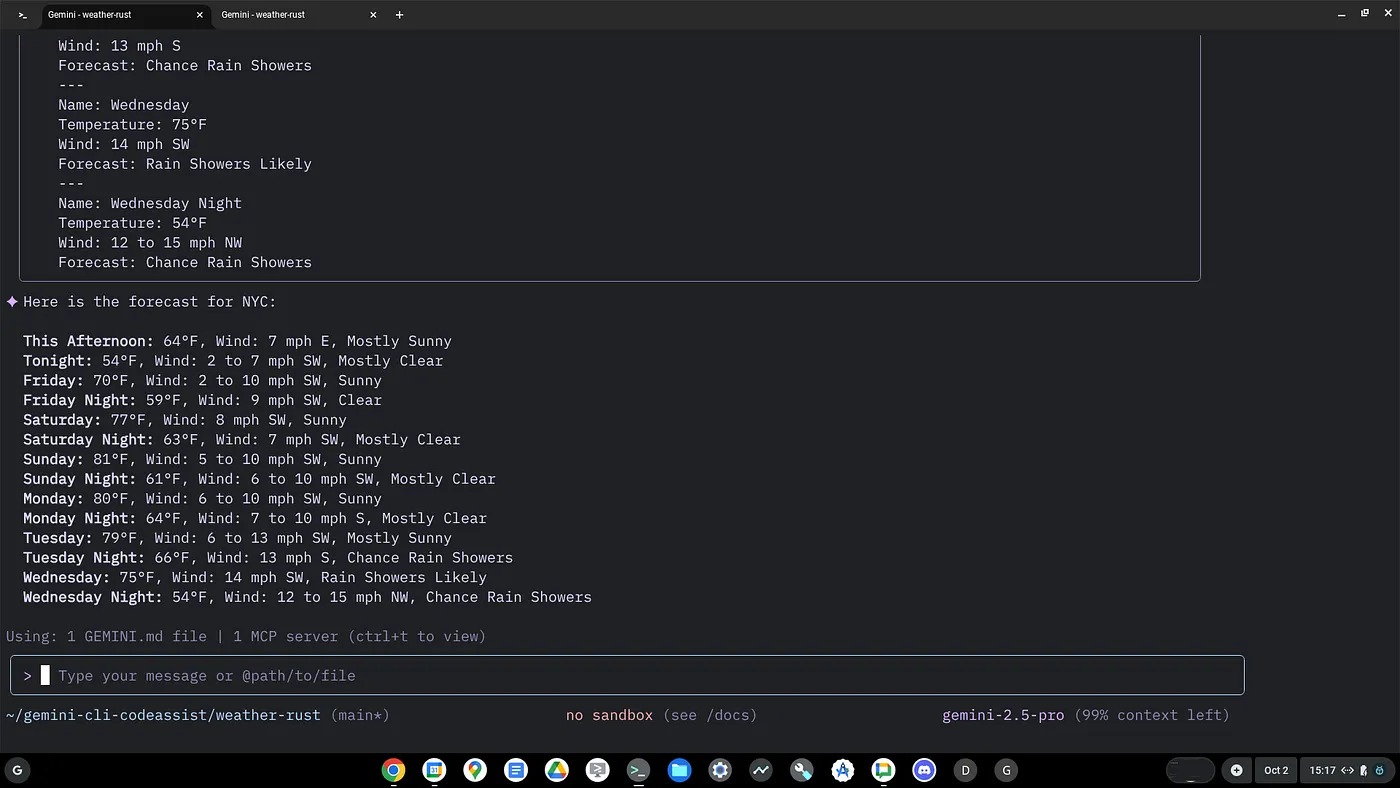Screen dimensions: 1400x788
Task: Click the Terminal app shelf icon
Action: click(x=638, y=770)
